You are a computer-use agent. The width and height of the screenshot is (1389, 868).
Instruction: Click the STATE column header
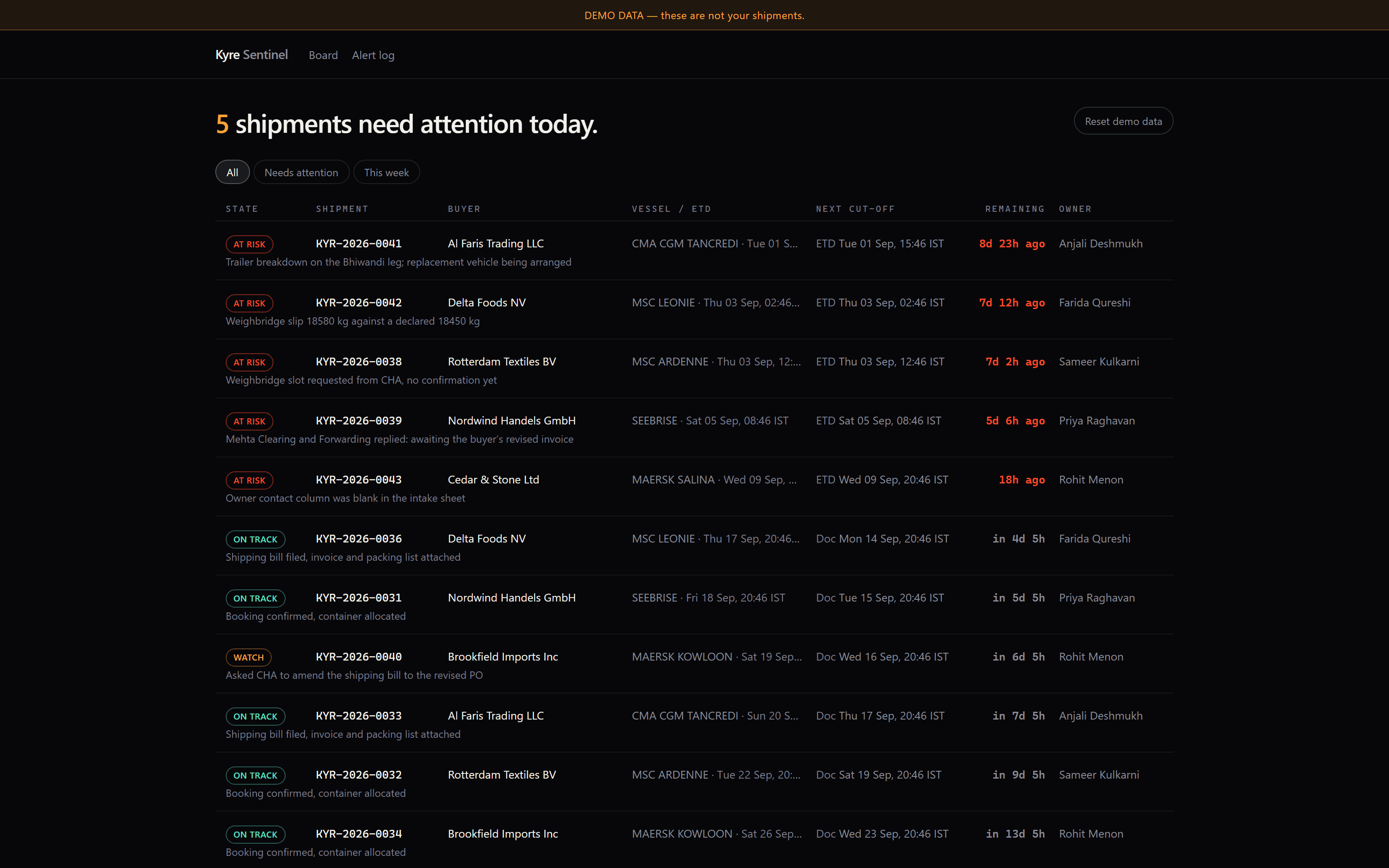(x=242, y=209)
